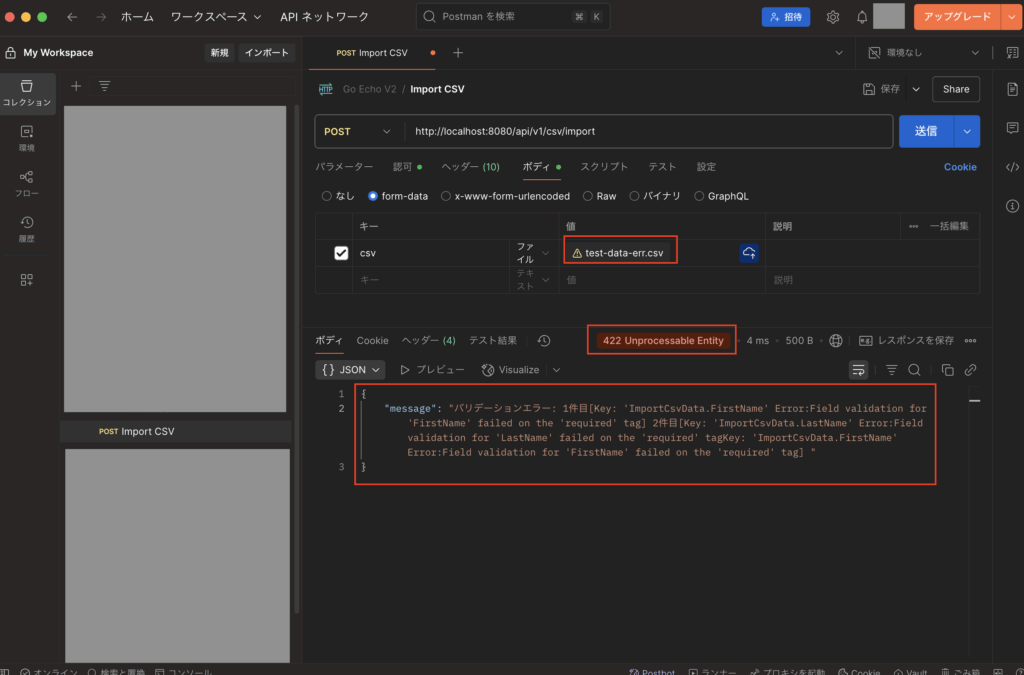Search within the response body
Viewport: 1024px width, 675px height.
914,370
